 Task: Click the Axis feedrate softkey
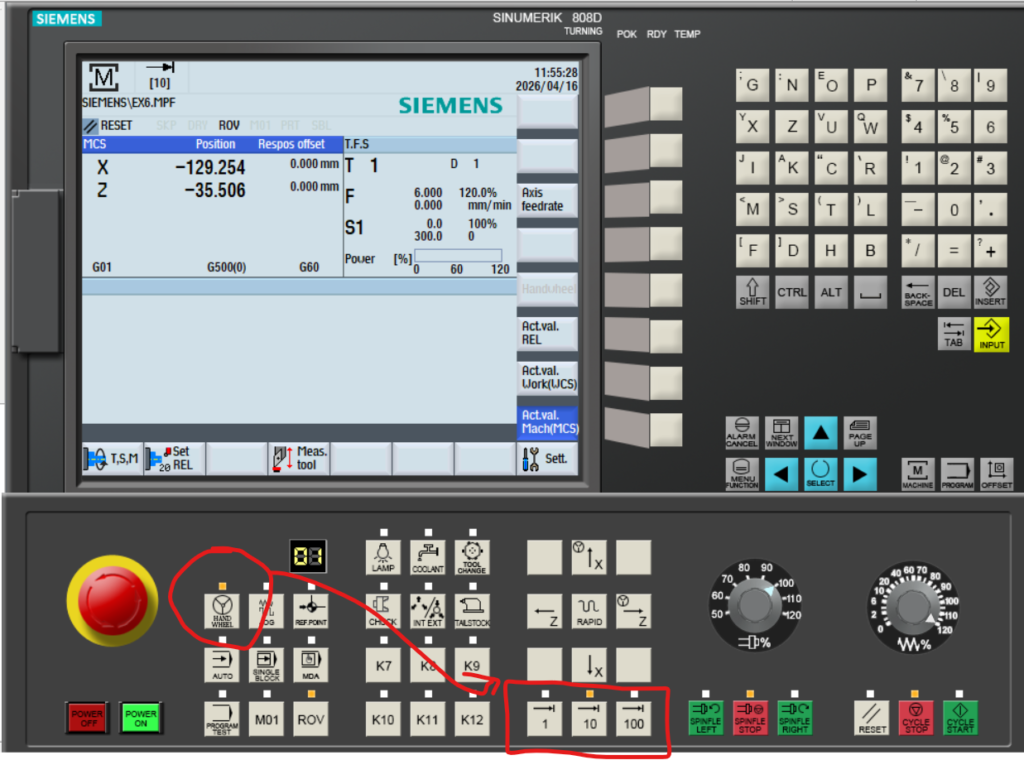coord(548,199)
